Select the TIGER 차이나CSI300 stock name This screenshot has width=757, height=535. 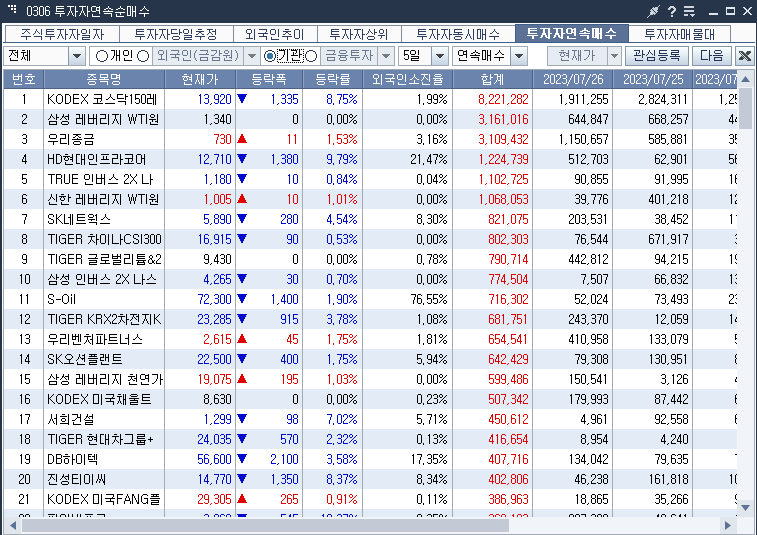[x=104, y=239]
